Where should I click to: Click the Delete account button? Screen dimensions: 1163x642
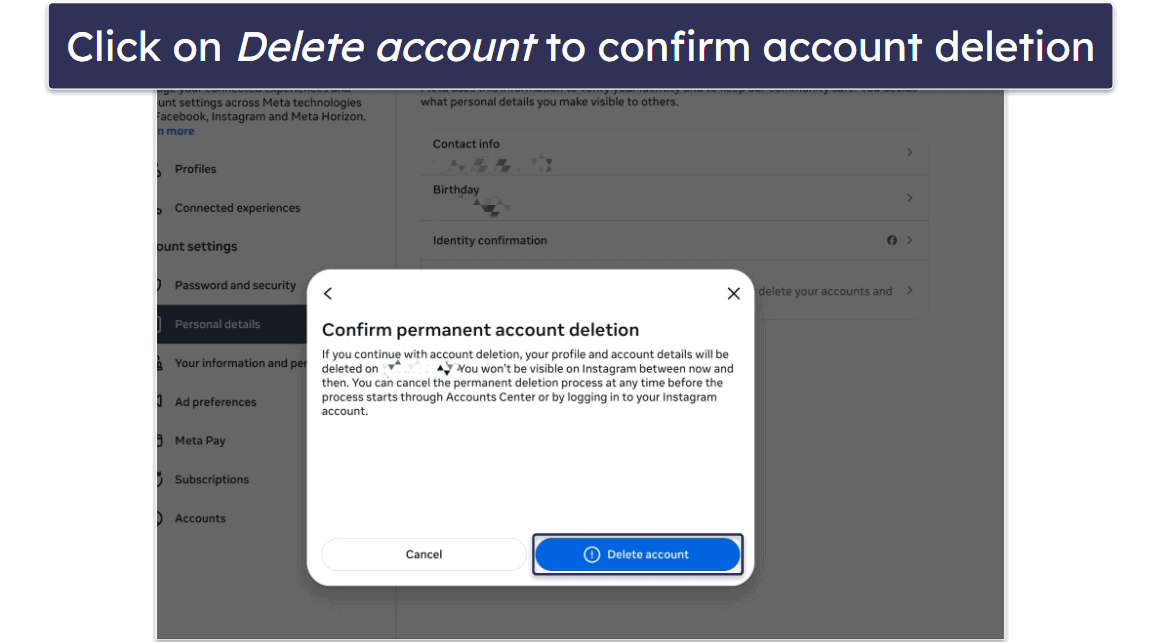637,554
